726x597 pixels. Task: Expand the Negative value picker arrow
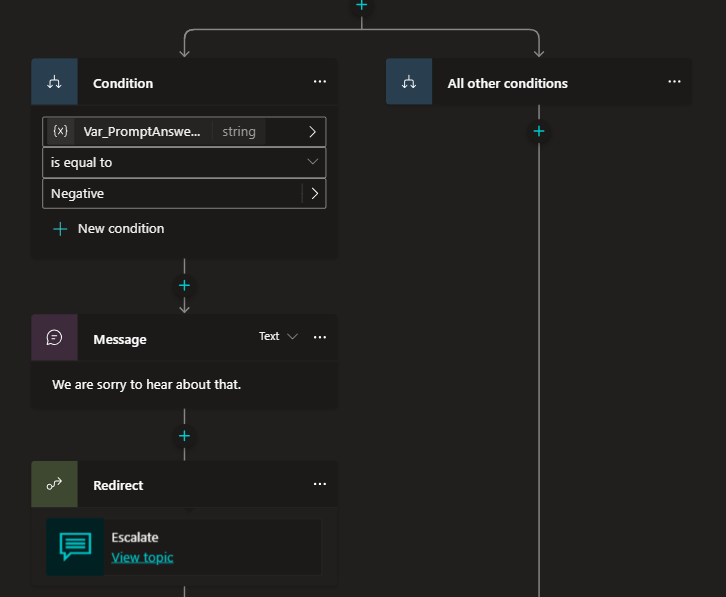(314, 193)
